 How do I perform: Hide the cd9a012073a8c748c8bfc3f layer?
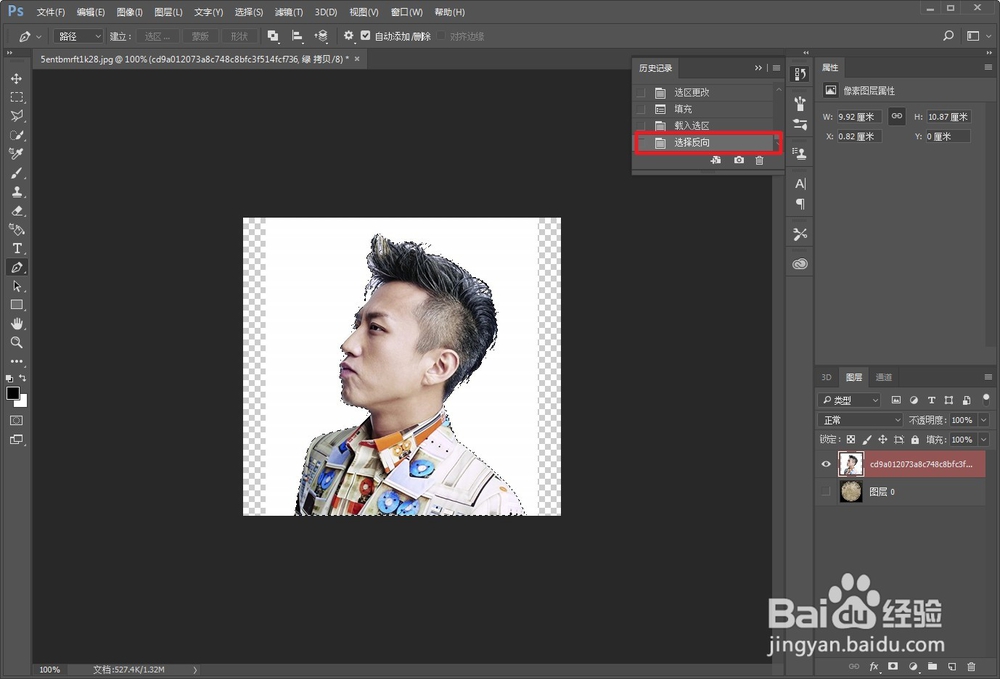point(826,464)
